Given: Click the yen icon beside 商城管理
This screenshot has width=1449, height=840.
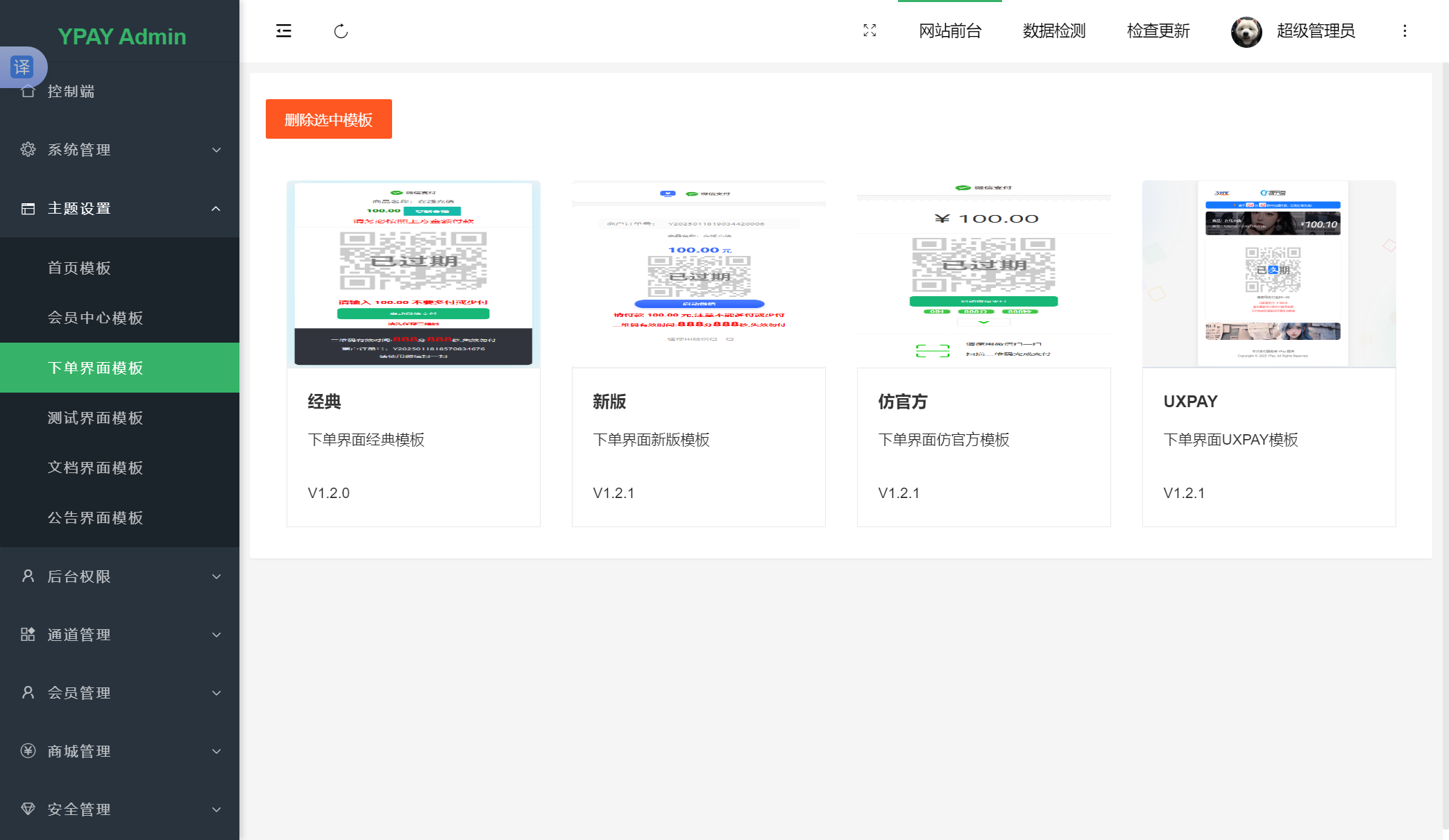Looking at the screenshot, I should coord(28,751).
